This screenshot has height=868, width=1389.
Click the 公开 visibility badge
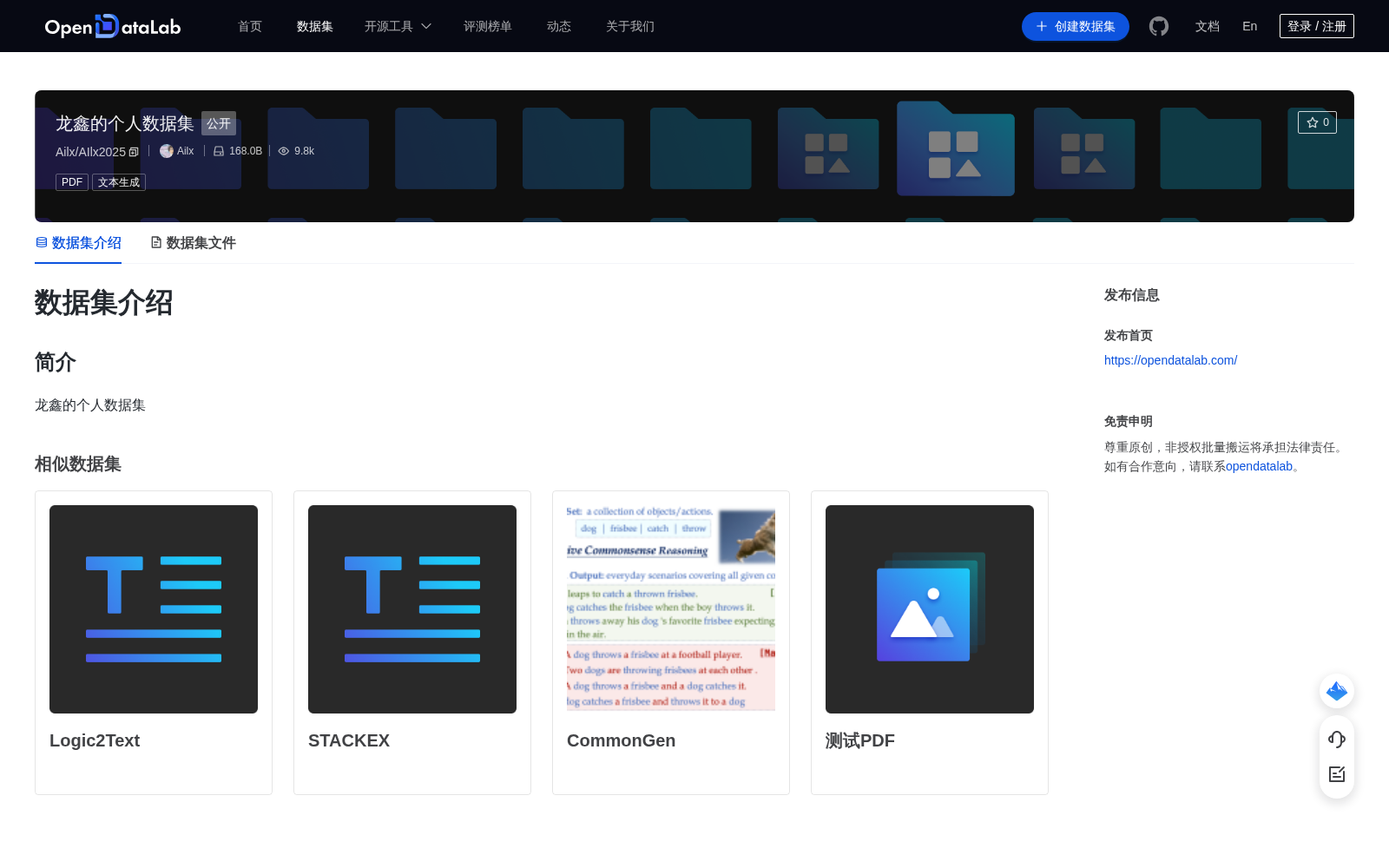coord(219,123)
